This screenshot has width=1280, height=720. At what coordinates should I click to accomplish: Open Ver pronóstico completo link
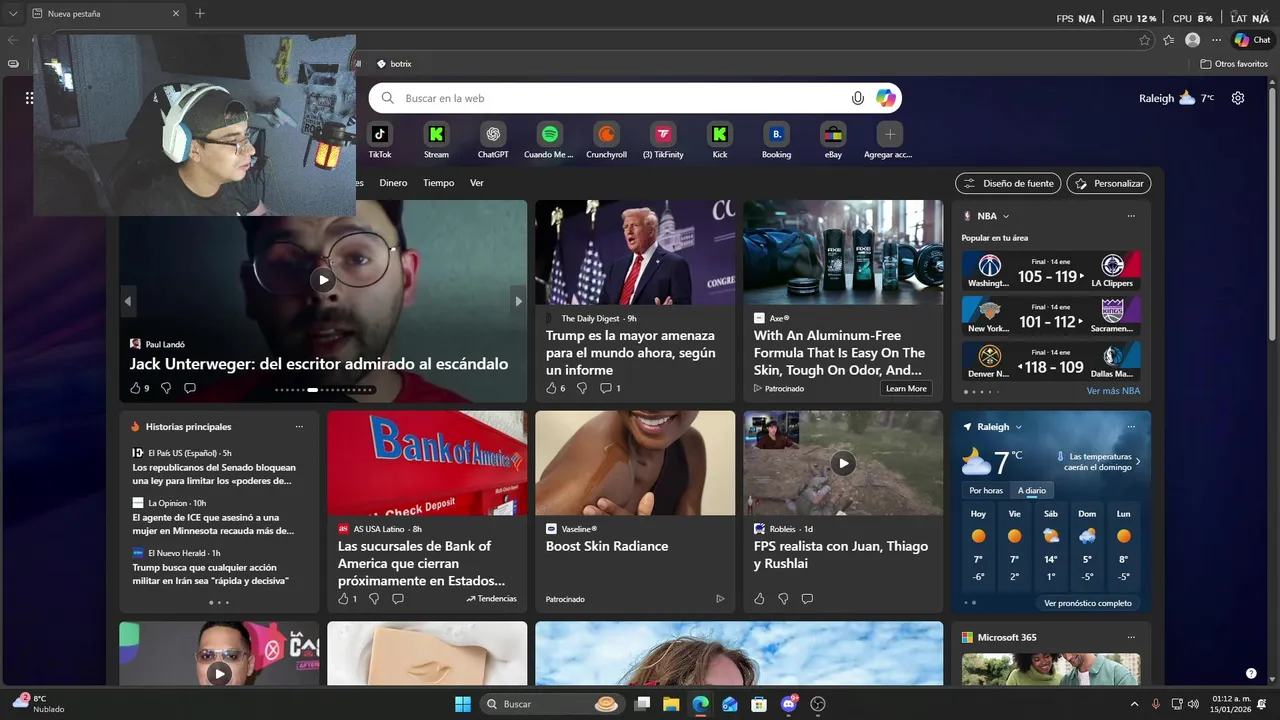pyautogui.click(x=1088, y=603)
